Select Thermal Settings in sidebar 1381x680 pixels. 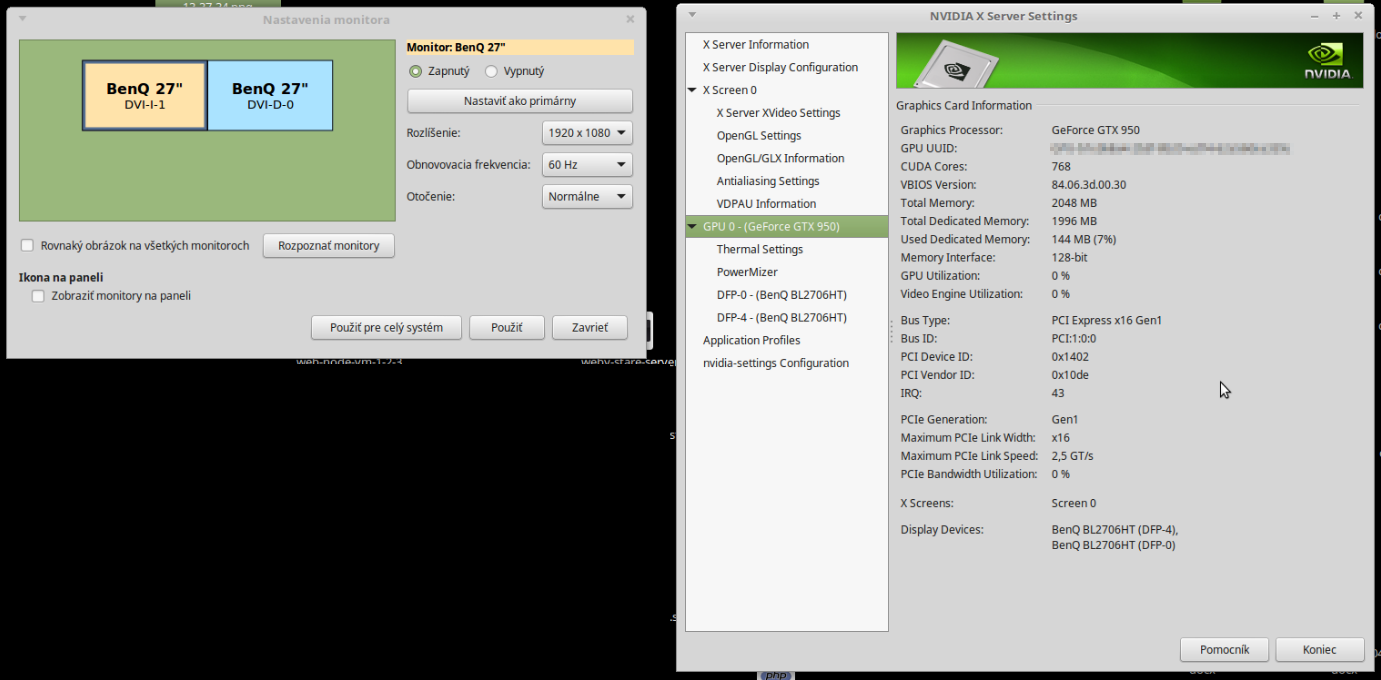click(x=759, y=250)
